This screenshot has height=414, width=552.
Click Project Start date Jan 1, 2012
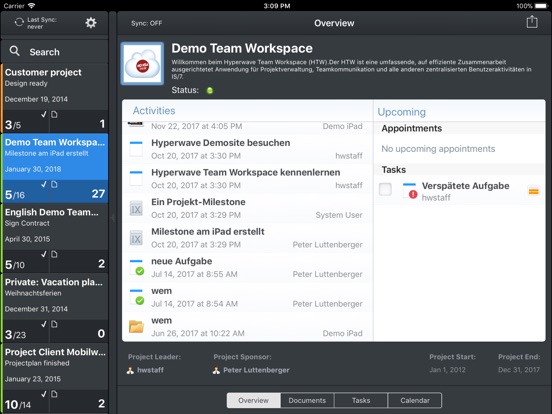447,370
